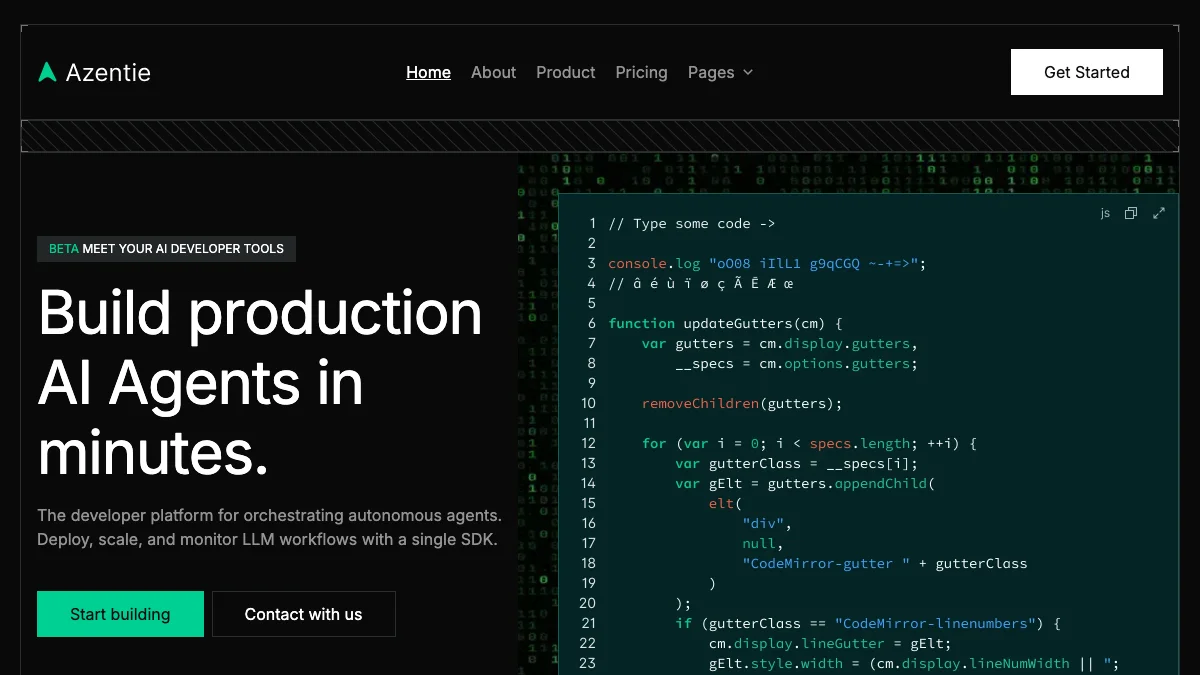
Task: Click the Get Started button
Action: [x=1087, y=72]
